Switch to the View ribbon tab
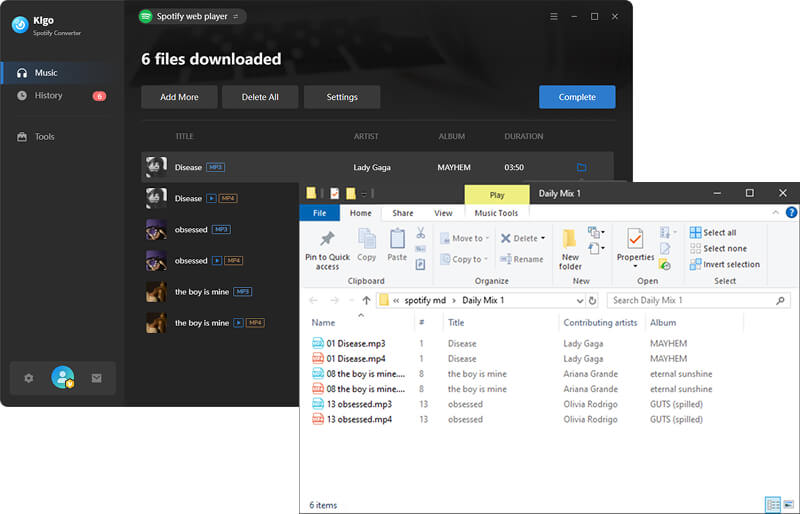The image size is (800, 514). coord(443,213)
